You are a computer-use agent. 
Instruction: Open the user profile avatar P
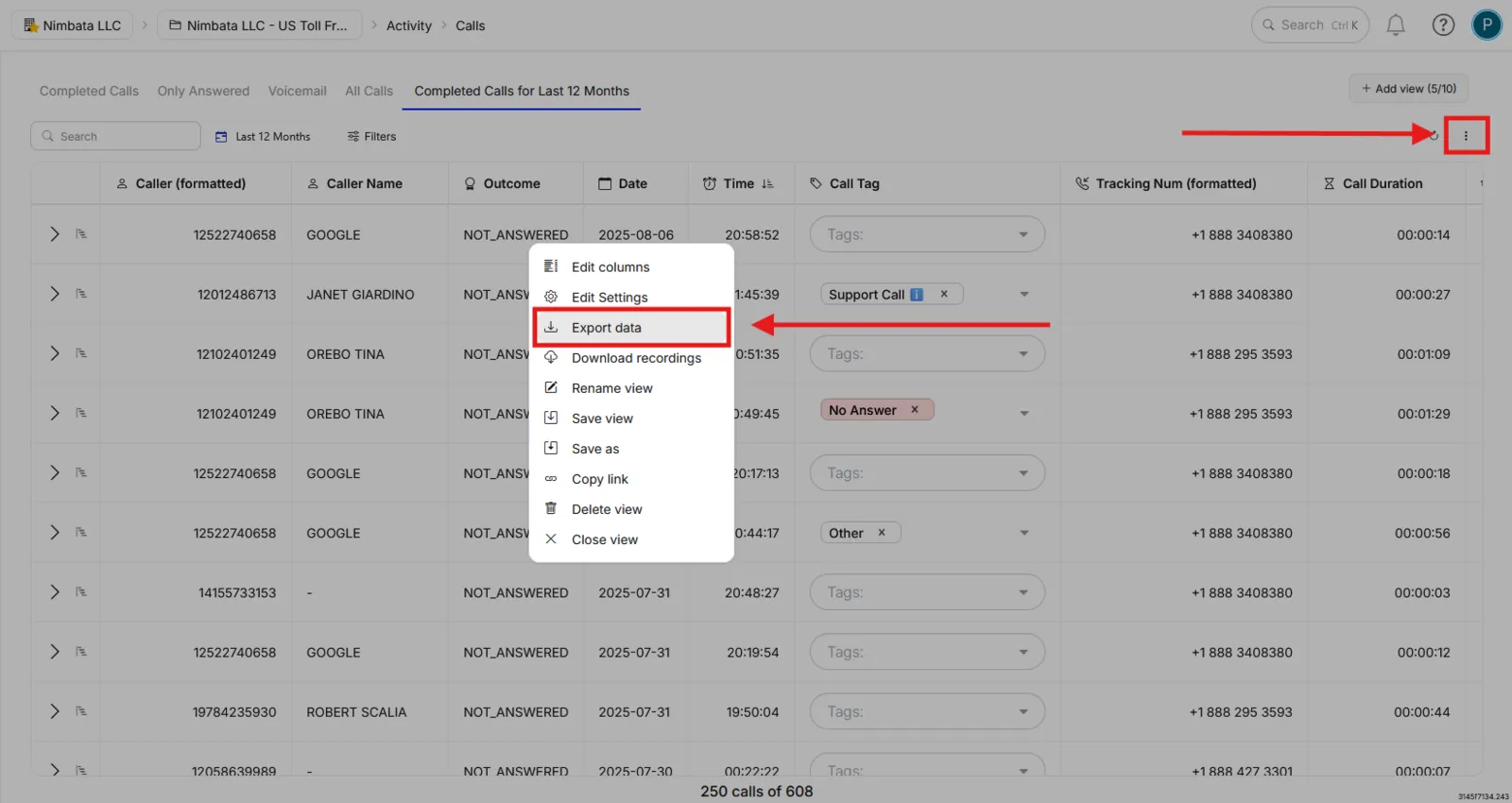(1486, 26)
